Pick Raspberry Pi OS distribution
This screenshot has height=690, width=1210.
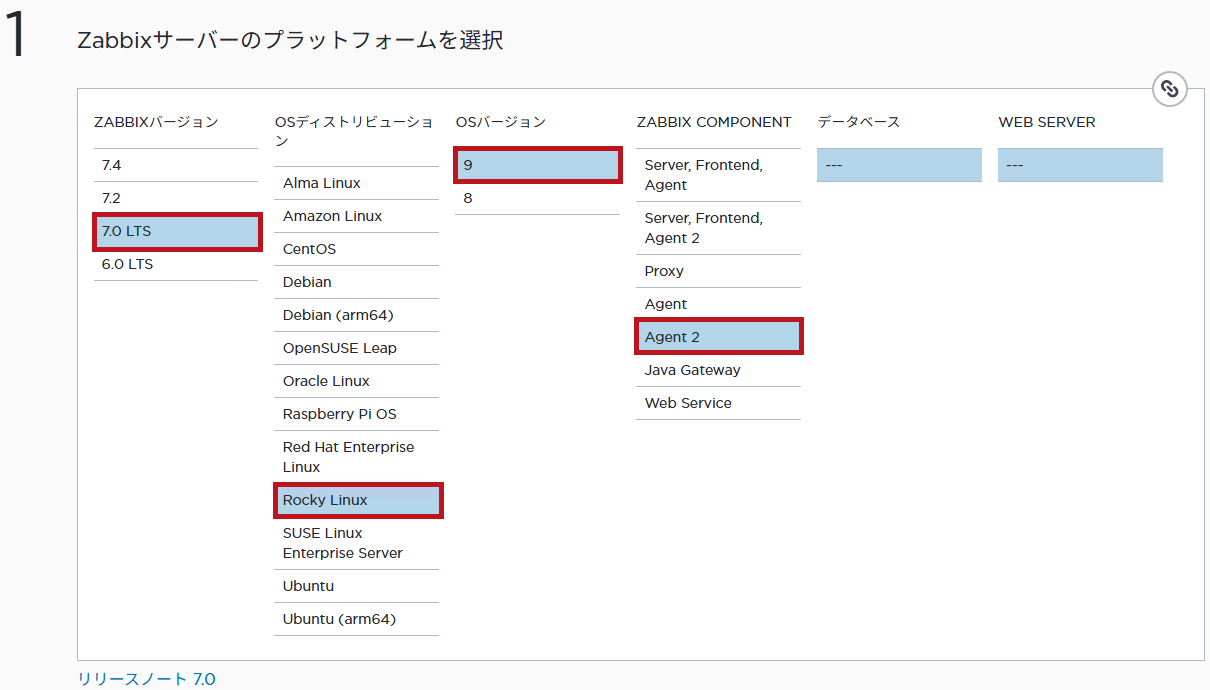(357, 414)
